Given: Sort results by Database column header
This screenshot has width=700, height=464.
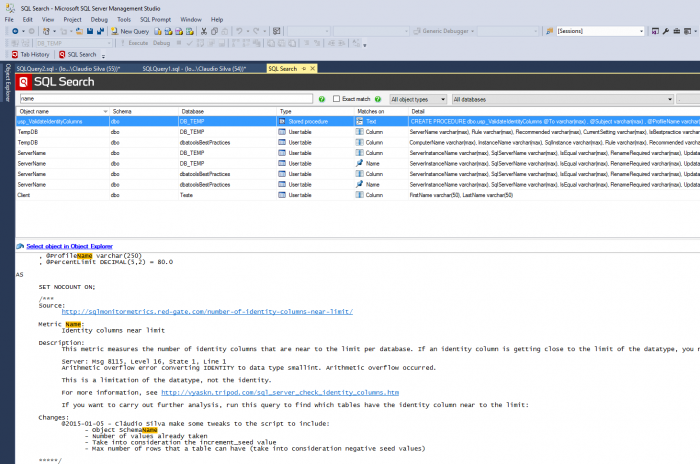Looking at the screenshot, I should 193,111.
